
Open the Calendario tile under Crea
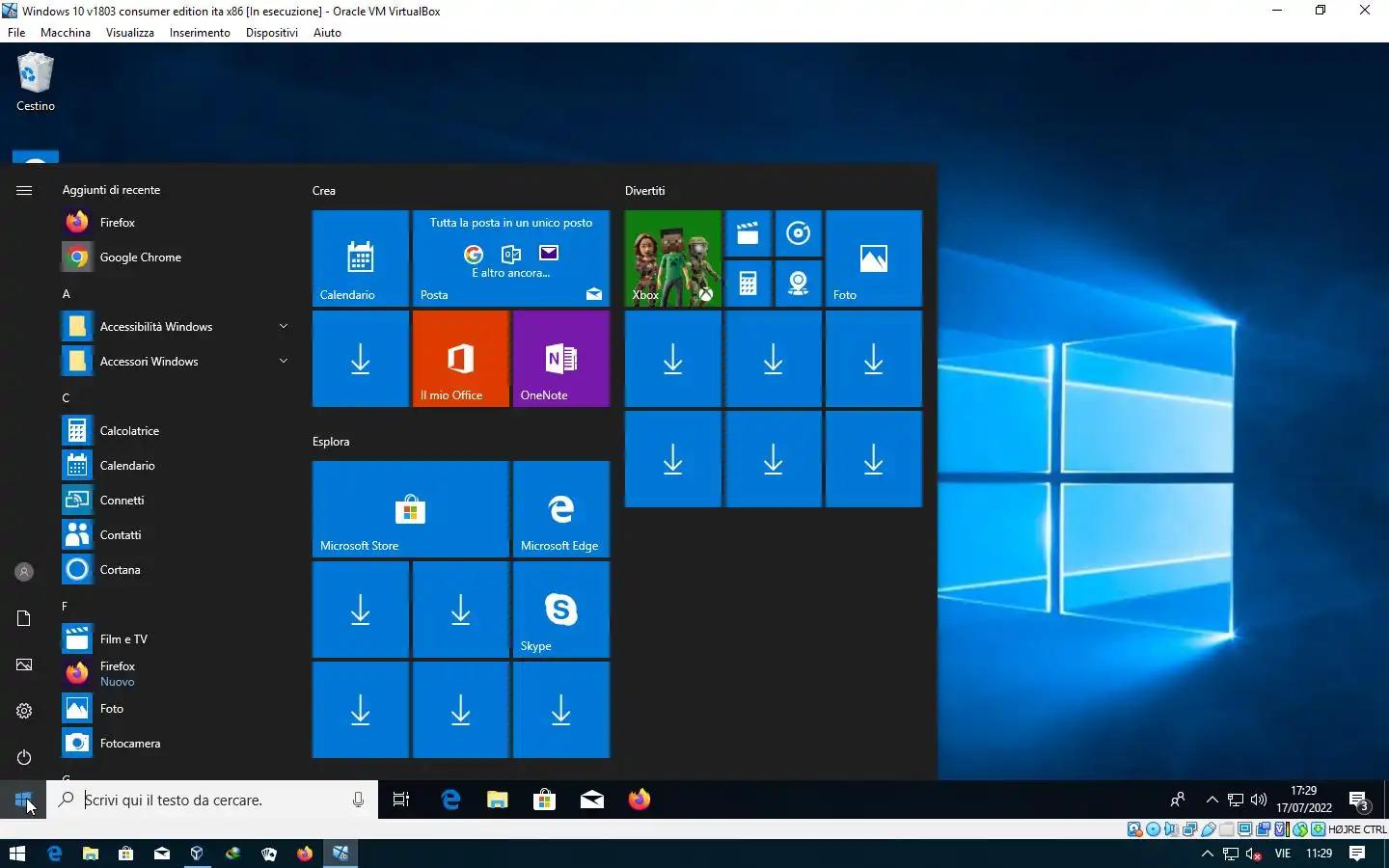point(360,258)
